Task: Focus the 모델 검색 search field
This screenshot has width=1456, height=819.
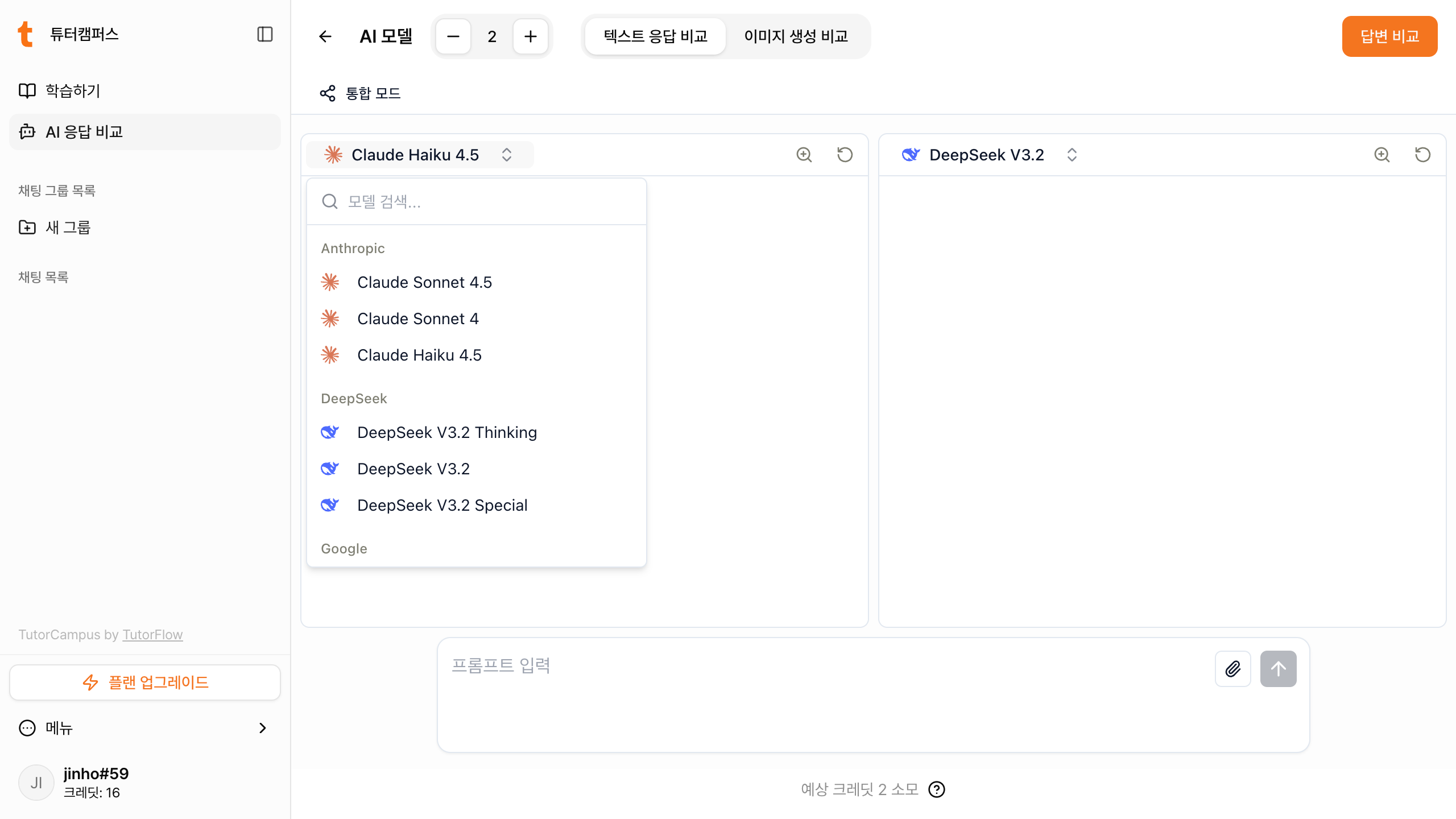Action: point(477,201)
